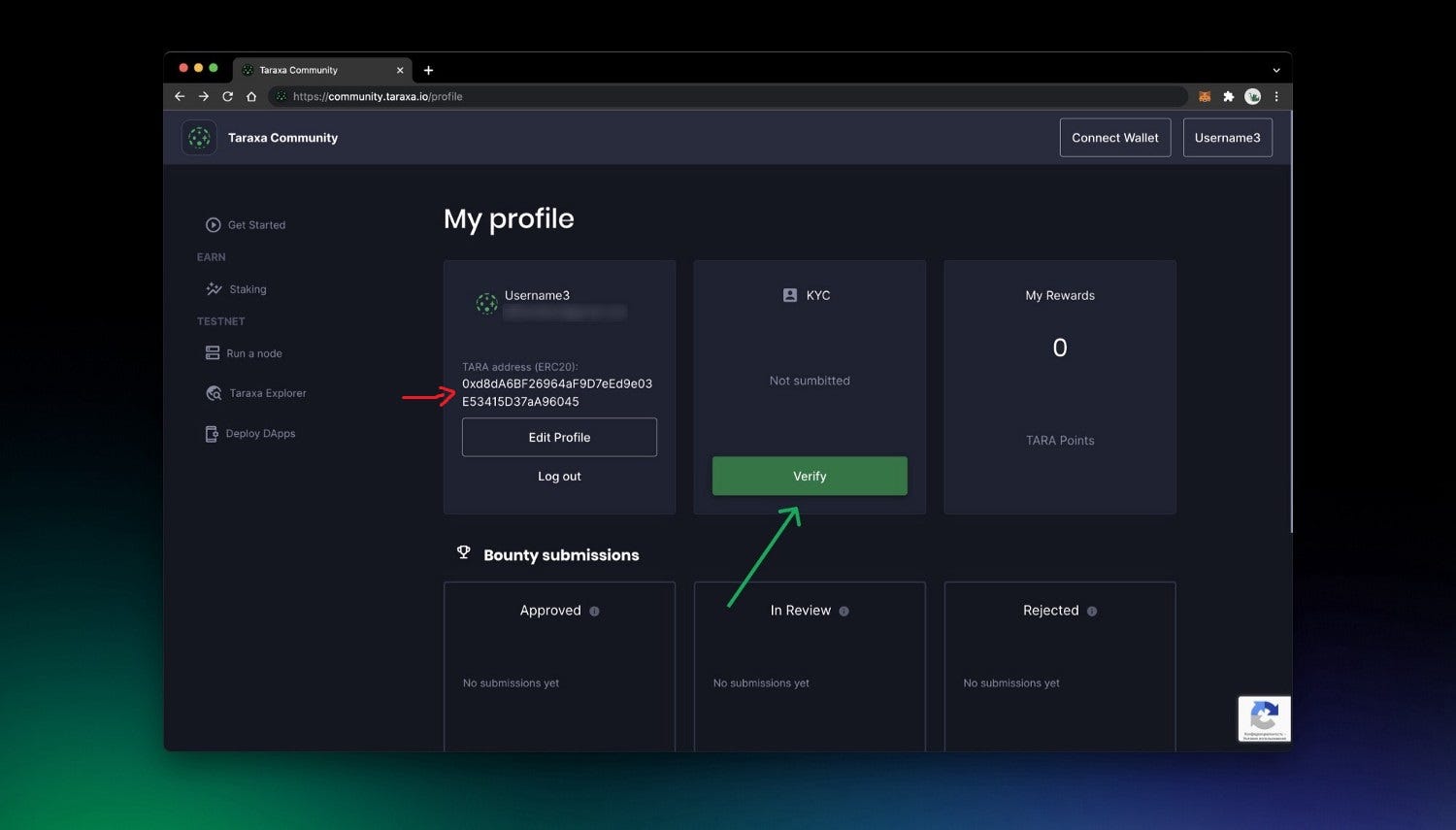Click the EARN sidebar section label
This screenshot has height=830, width=1456.
click(212, 257)
